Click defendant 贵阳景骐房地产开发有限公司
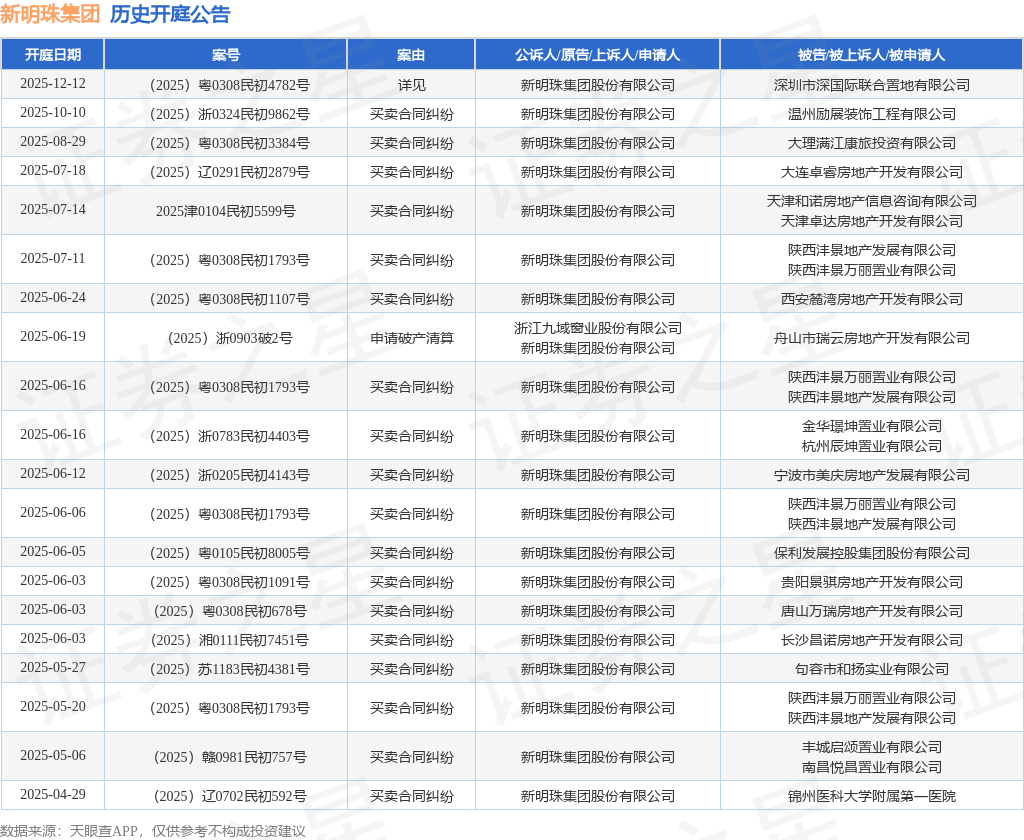This screenshot has height=840, width=1024. [871, 582]
